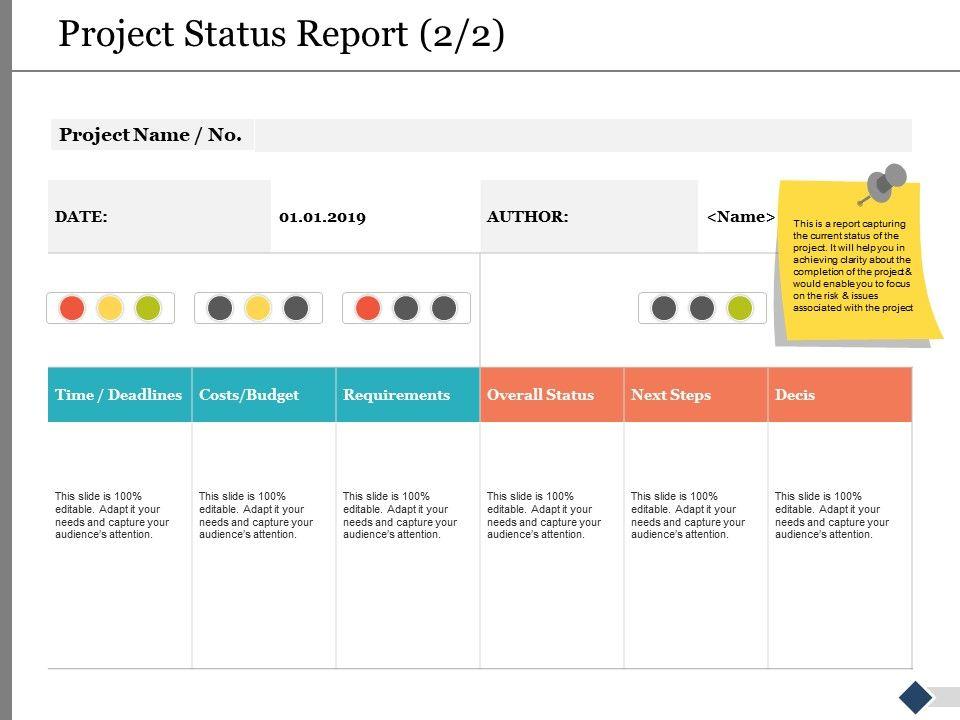Click yellow light in second traffic indicator
Screen dimensions: 960x720
pyautogui.click(x=258, y=308)
